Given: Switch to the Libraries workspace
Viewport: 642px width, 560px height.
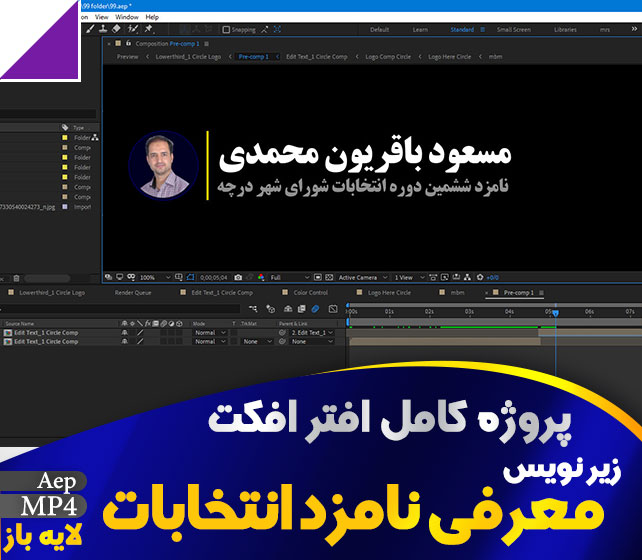Looking at the screenshot, I should [x=565, y=29].
